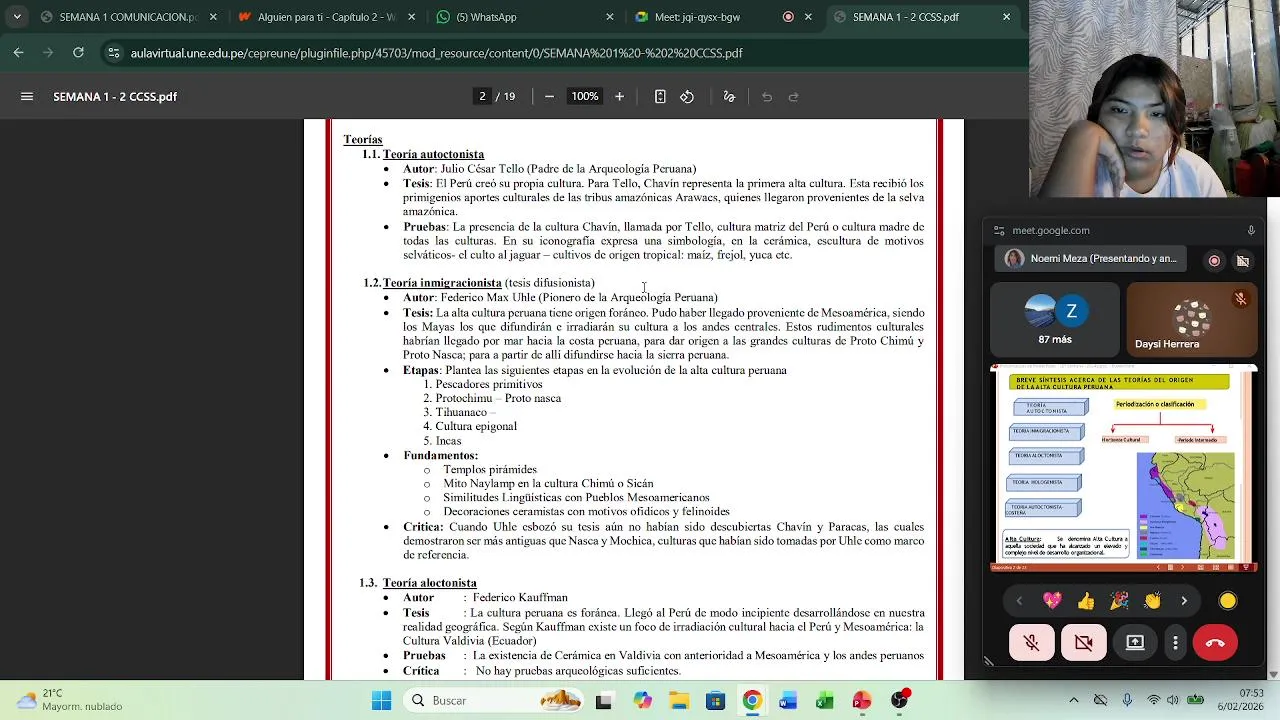Leave the Meet call with red hang-up button
Viewport: 1280px width, 720px height.
1215,642
